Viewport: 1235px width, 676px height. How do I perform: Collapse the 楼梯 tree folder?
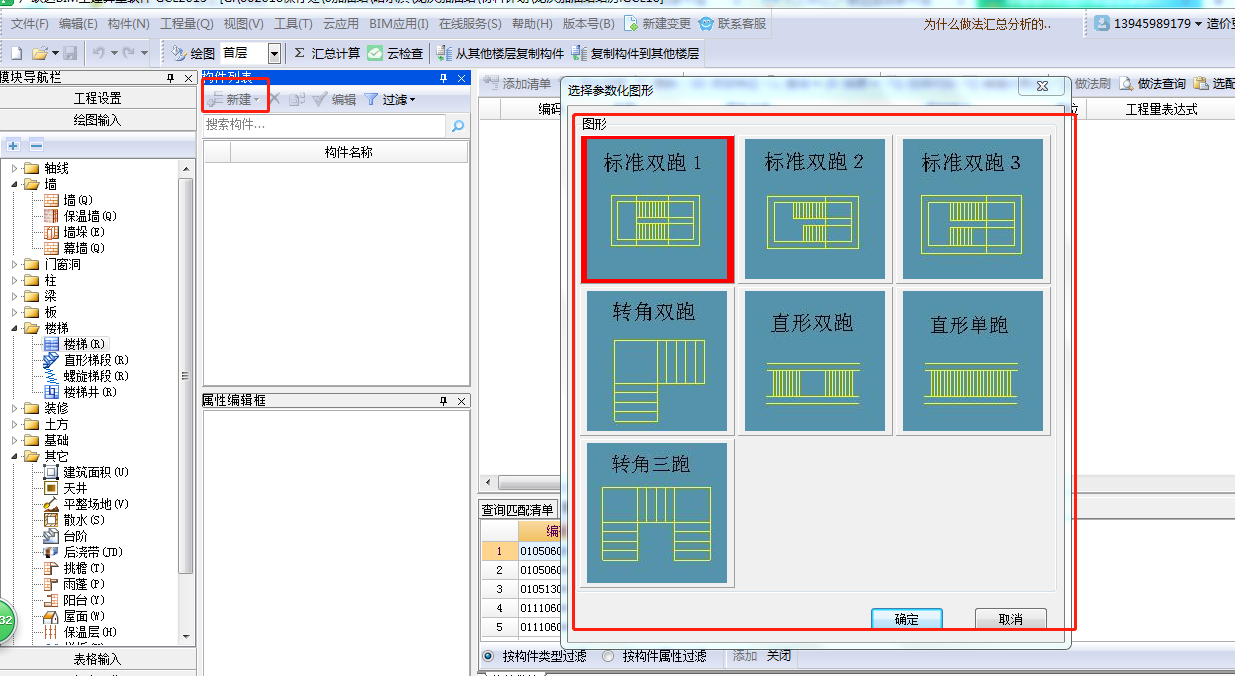pyautogui.click(x=15, y=328)
